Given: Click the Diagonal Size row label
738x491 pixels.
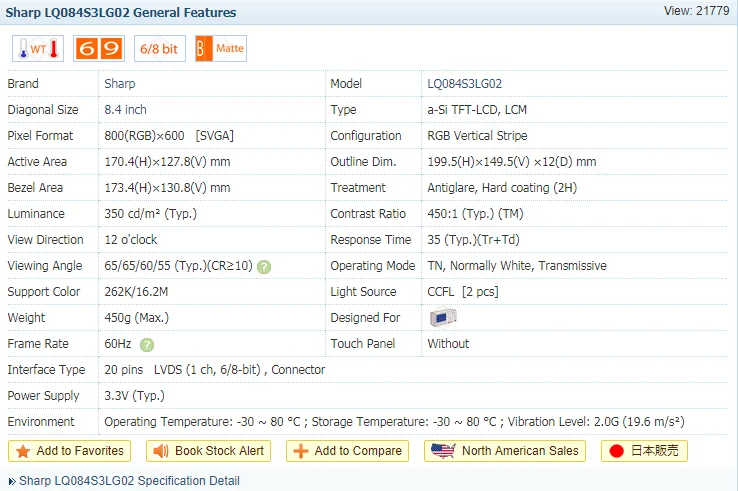Looking at the screenshot, I should click(x=43, y=110).
